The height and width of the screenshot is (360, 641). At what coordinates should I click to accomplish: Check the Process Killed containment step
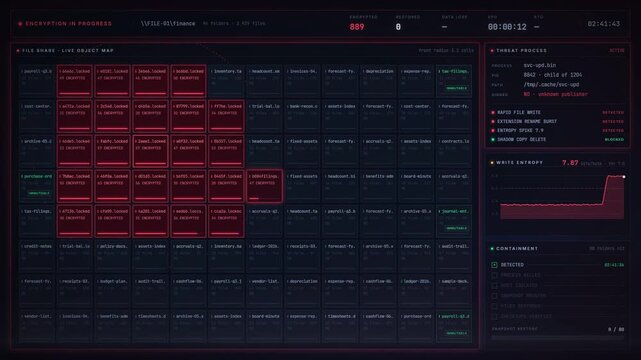coord(494,275)
